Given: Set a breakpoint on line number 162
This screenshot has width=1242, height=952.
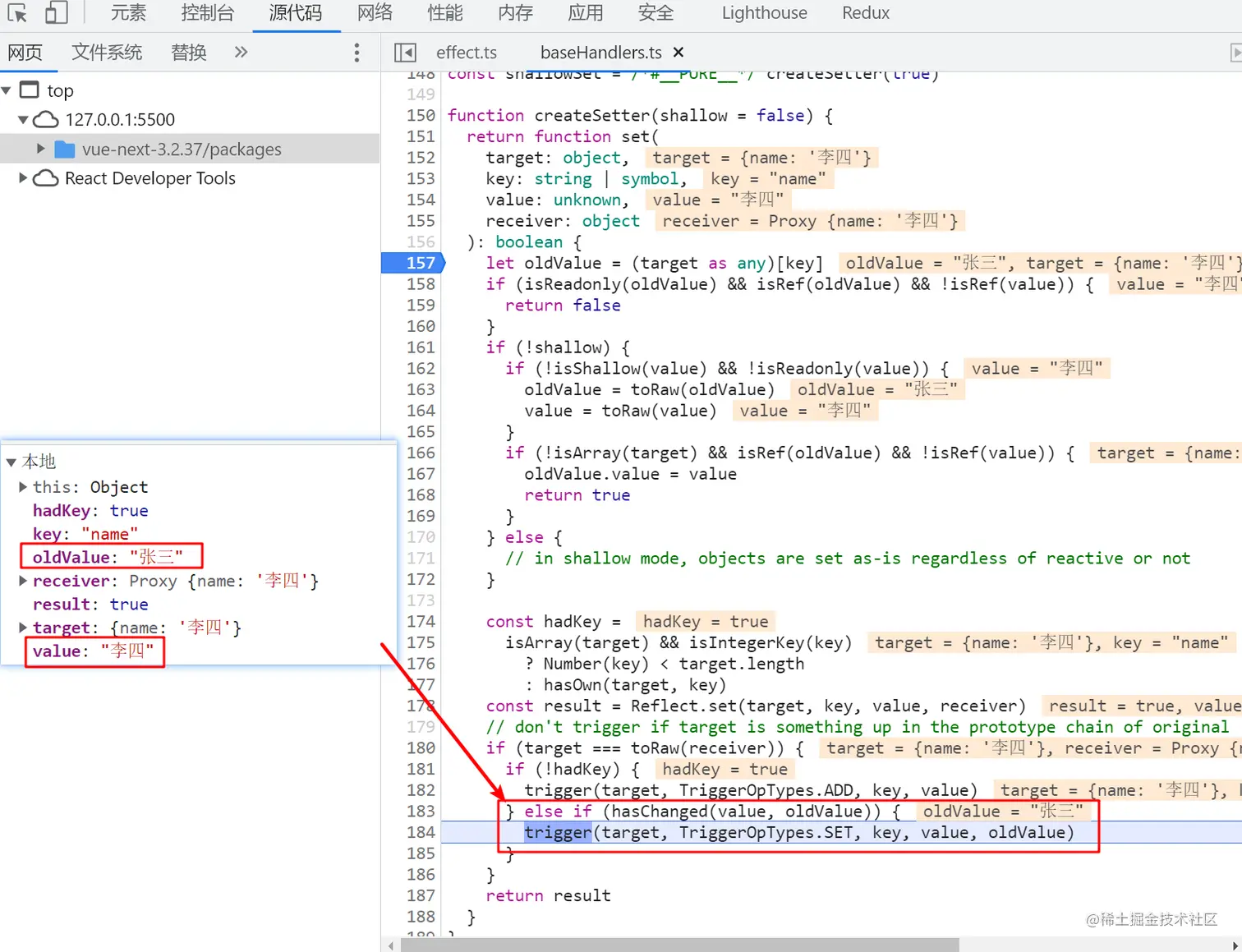Looking at the screenshot, I should coord(421,369).
